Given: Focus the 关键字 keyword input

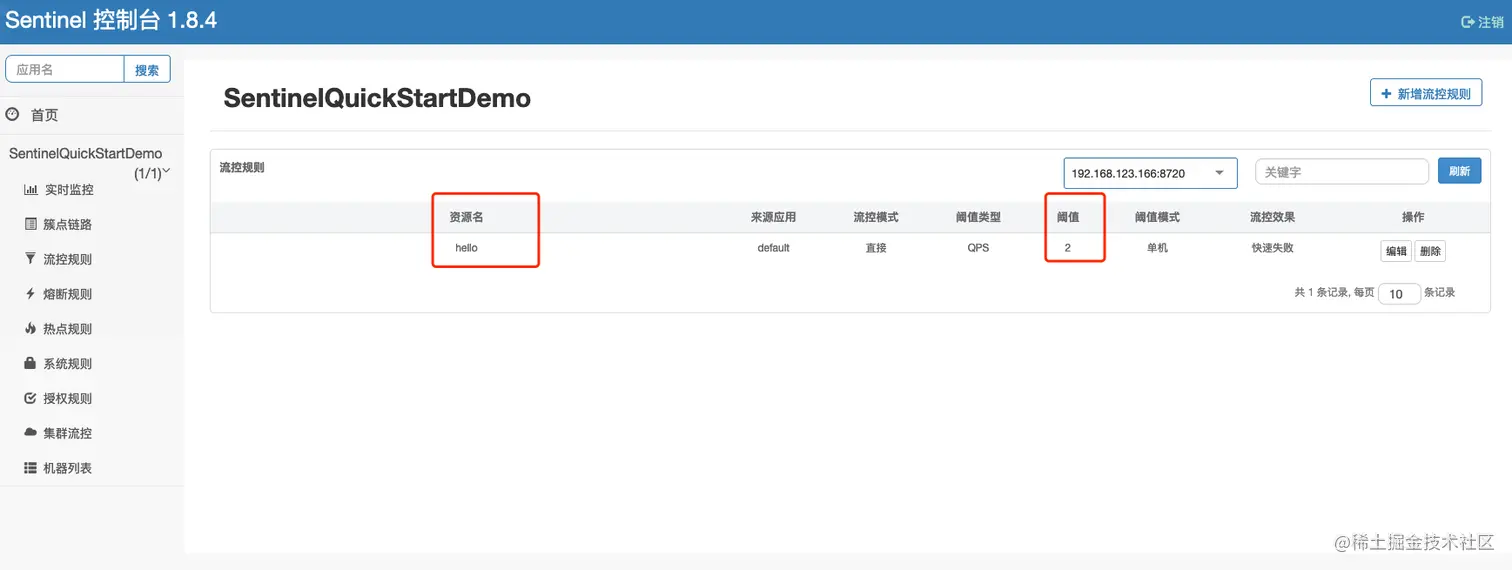Looking at the screenshot, I should pos(1342,172).
